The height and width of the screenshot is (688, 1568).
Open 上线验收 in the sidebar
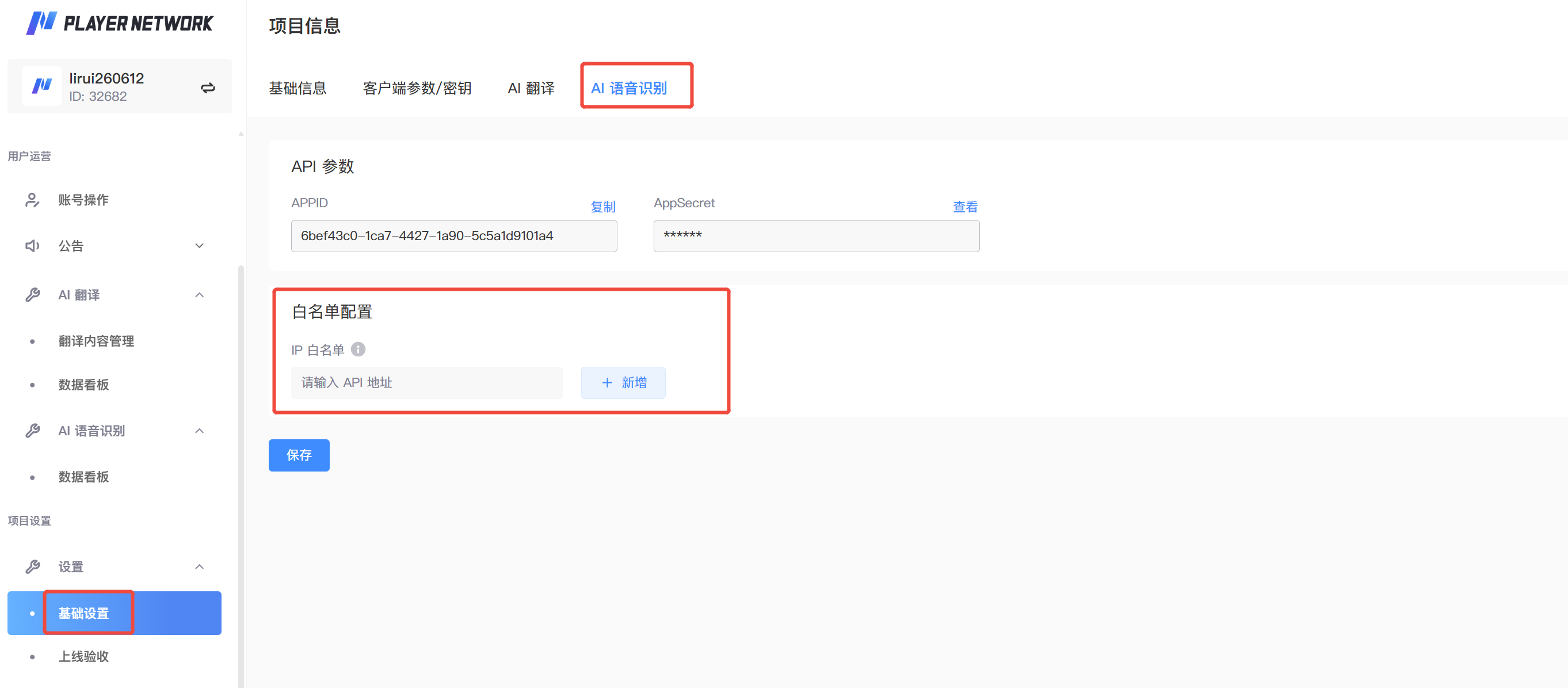click(115, 656)
